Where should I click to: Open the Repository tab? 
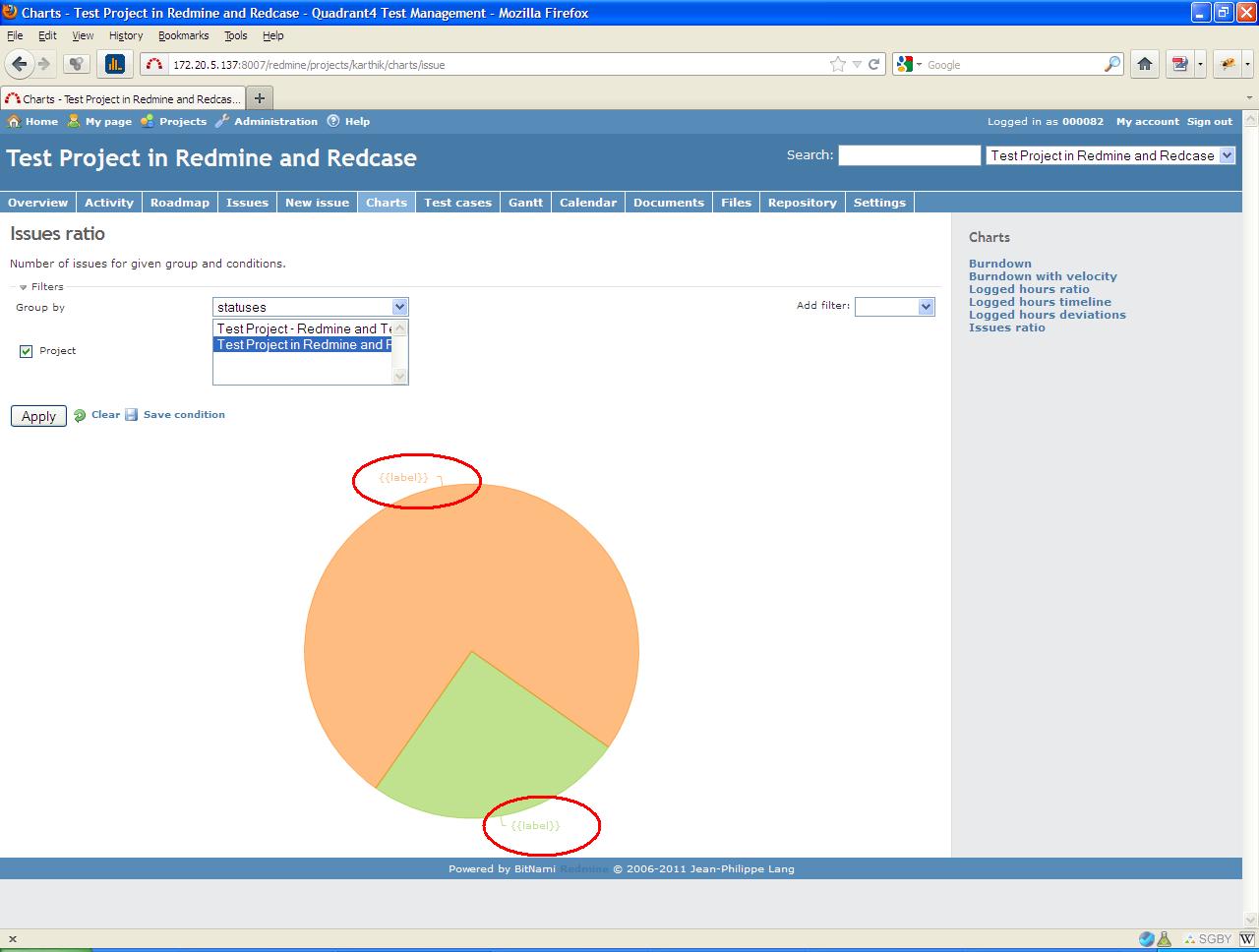(802, 203)
